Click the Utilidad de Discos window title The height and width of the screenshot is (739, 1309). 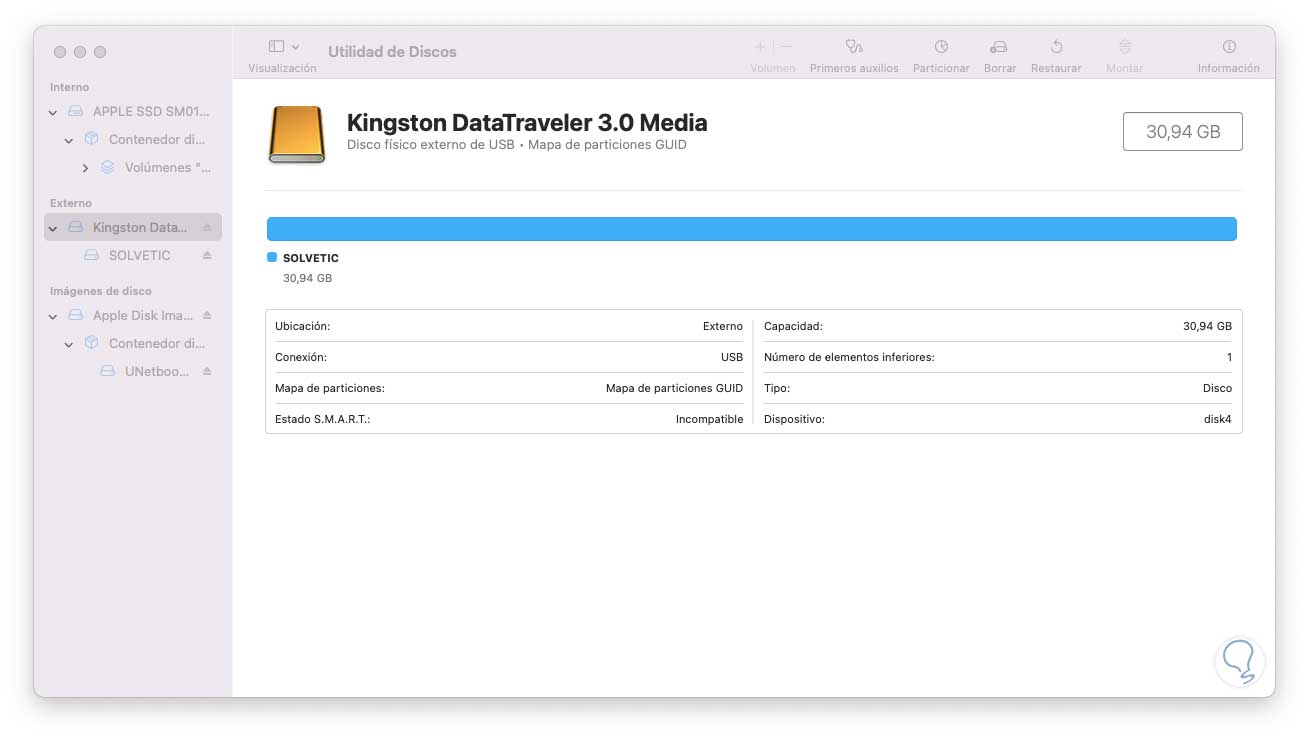coord(392,51)
